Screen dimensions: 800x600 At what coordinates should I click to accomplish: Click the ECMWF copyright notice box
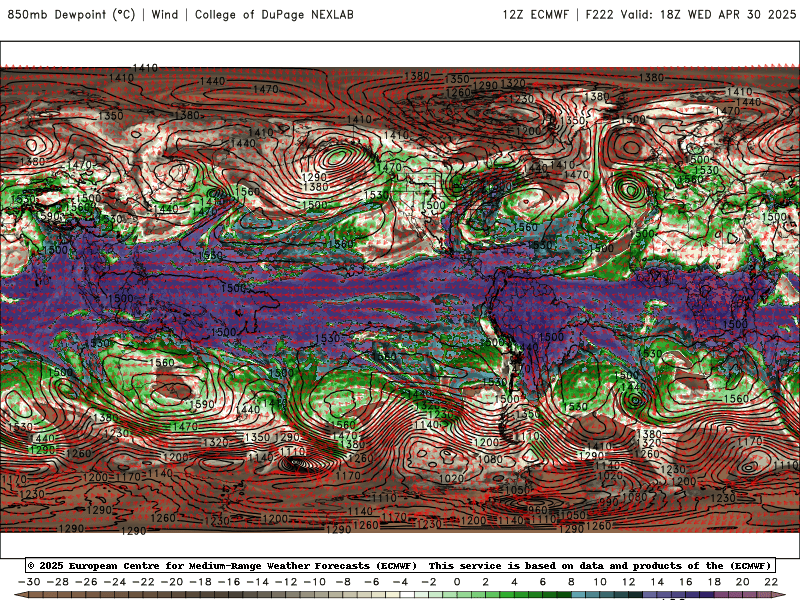coord(400,565)
